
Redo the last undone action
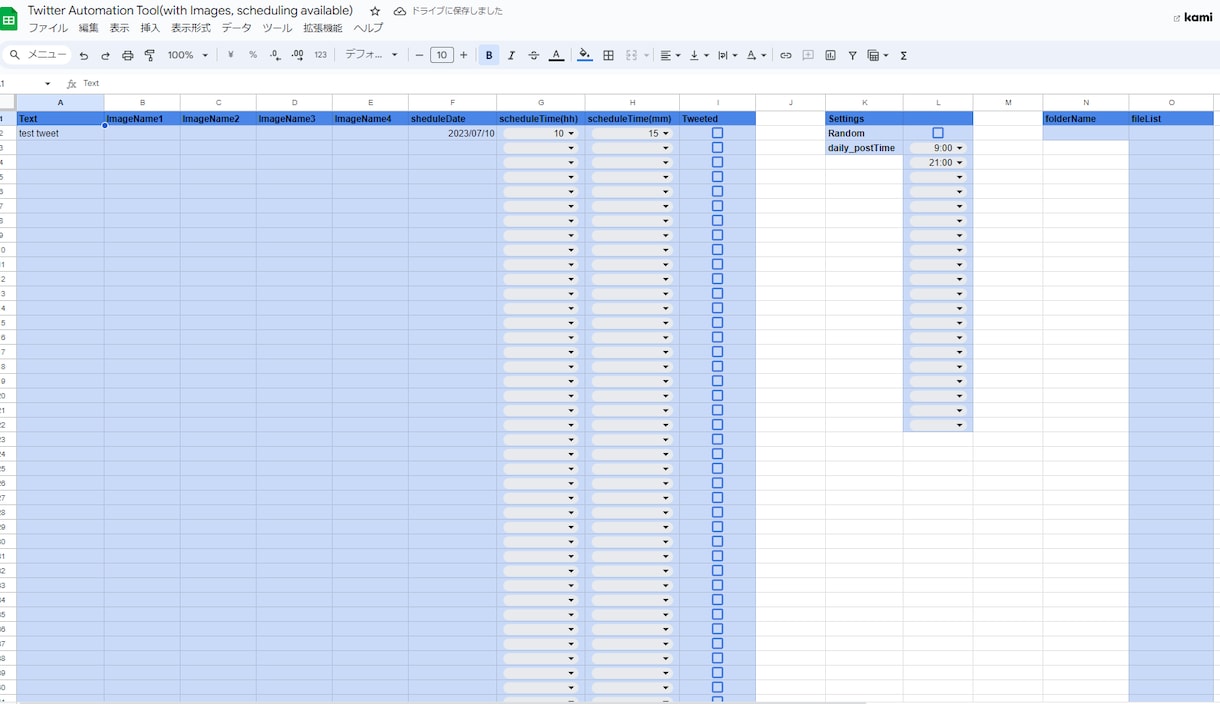pos(105,56)
